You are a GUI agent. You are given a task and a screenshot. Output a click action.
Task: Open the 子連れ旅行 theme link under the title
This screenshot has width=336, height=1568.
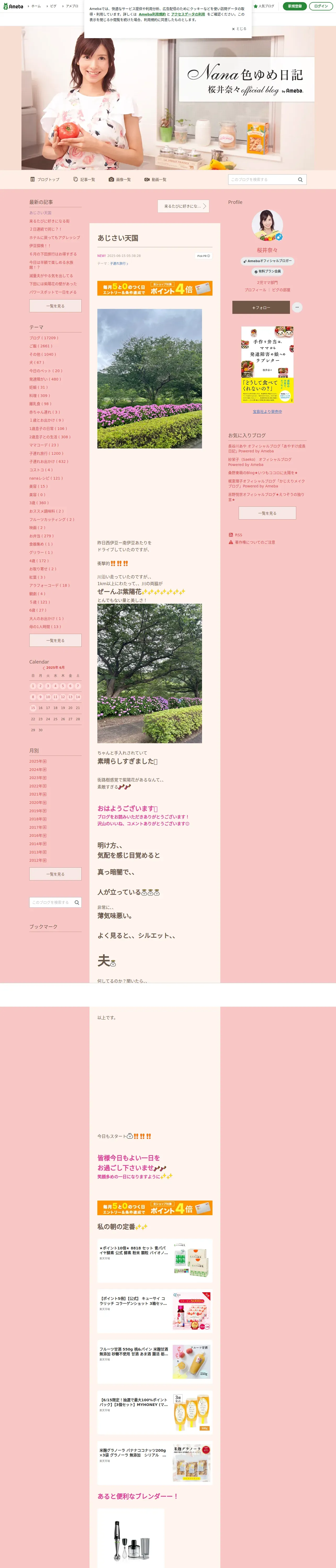pos(118,264)
